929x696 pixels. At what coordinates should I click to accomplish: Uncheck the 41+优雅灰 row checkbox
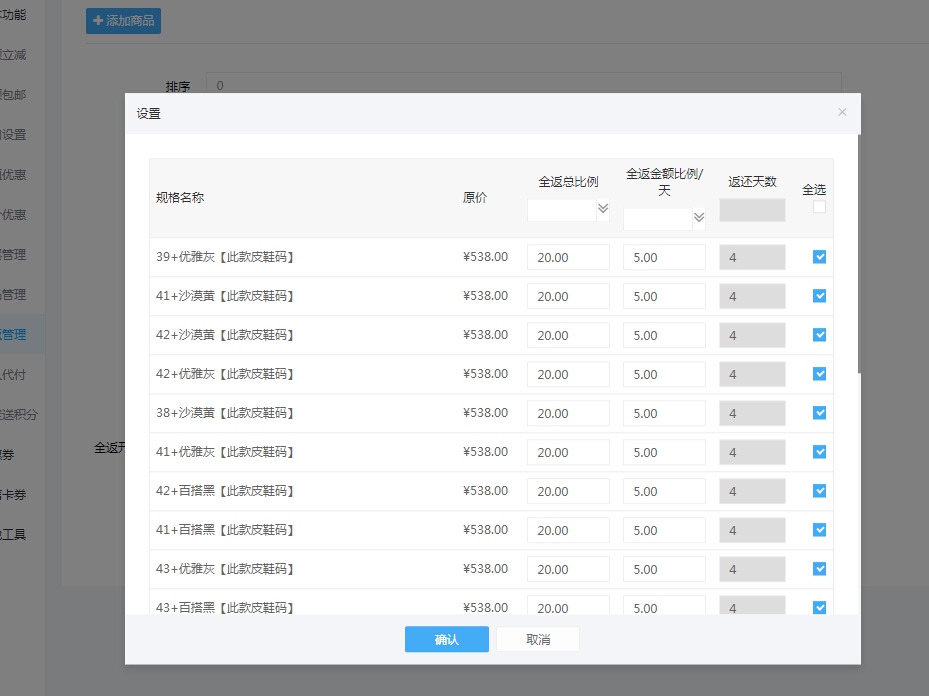pyautogui.click(x=819, y=452)
